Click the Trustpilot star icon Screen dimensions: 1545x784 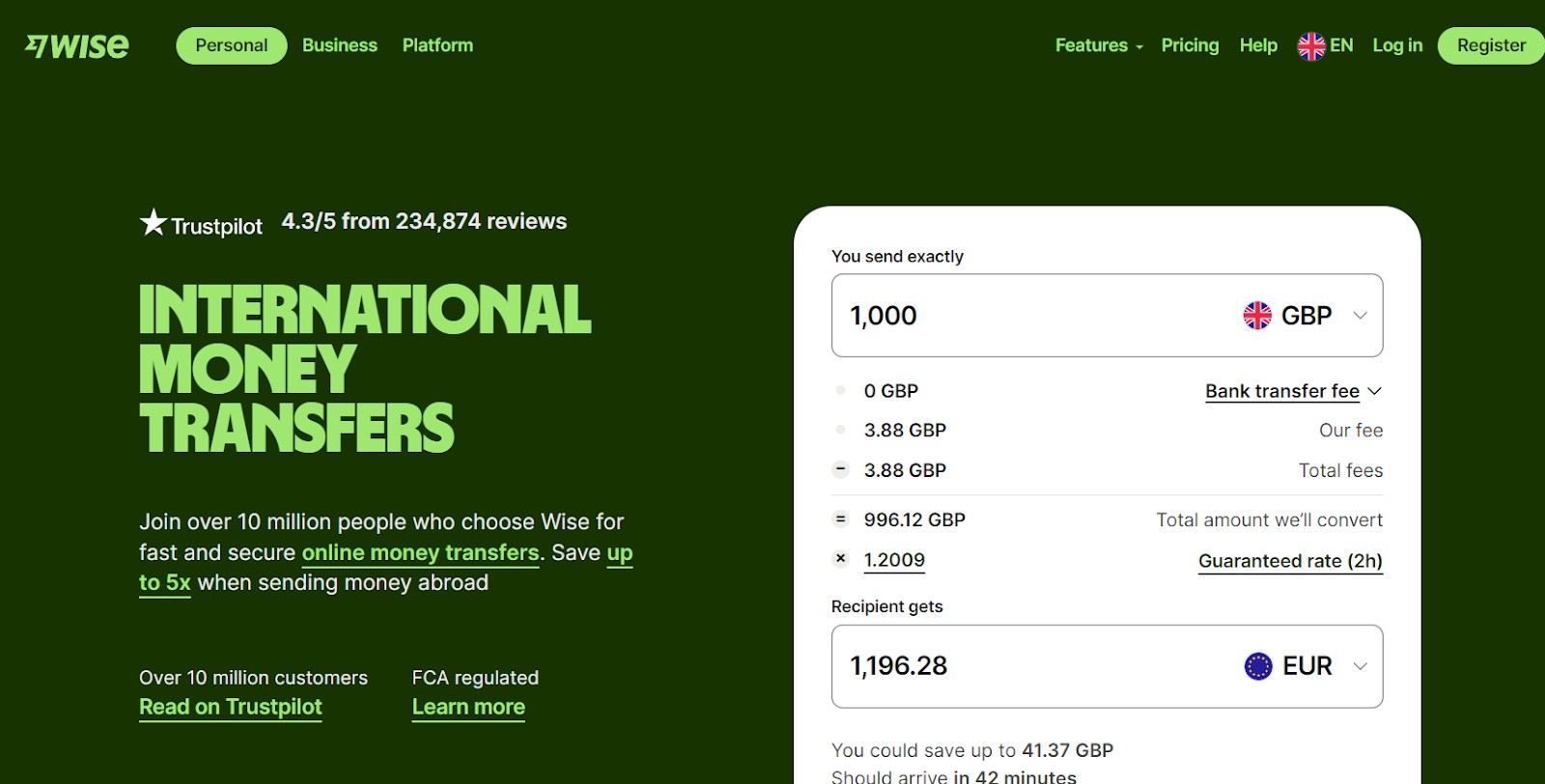click(154, 222)
